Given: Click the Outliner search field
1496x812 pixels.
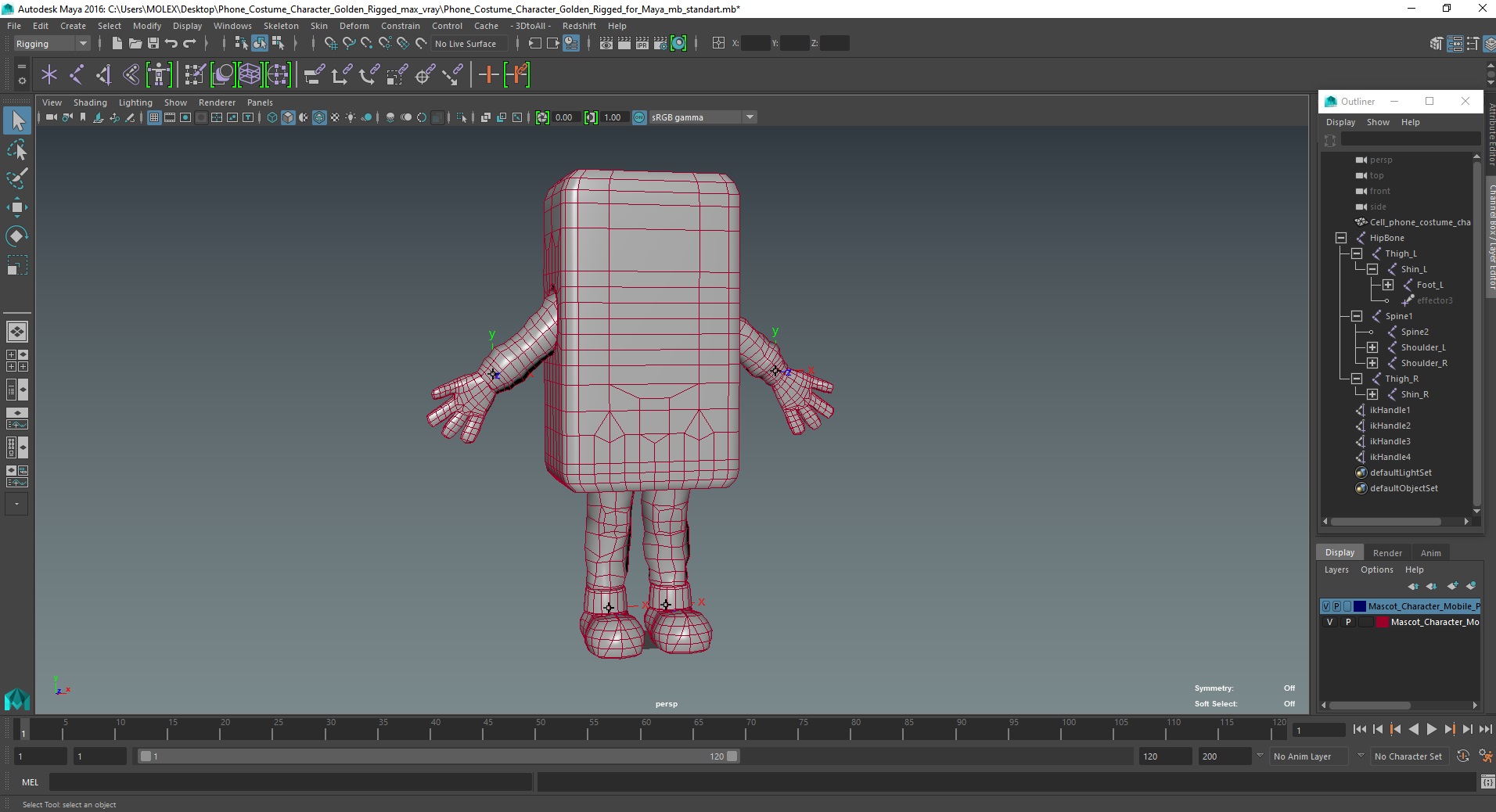Looking at the screenshot, I should (x=1410, y=139).
